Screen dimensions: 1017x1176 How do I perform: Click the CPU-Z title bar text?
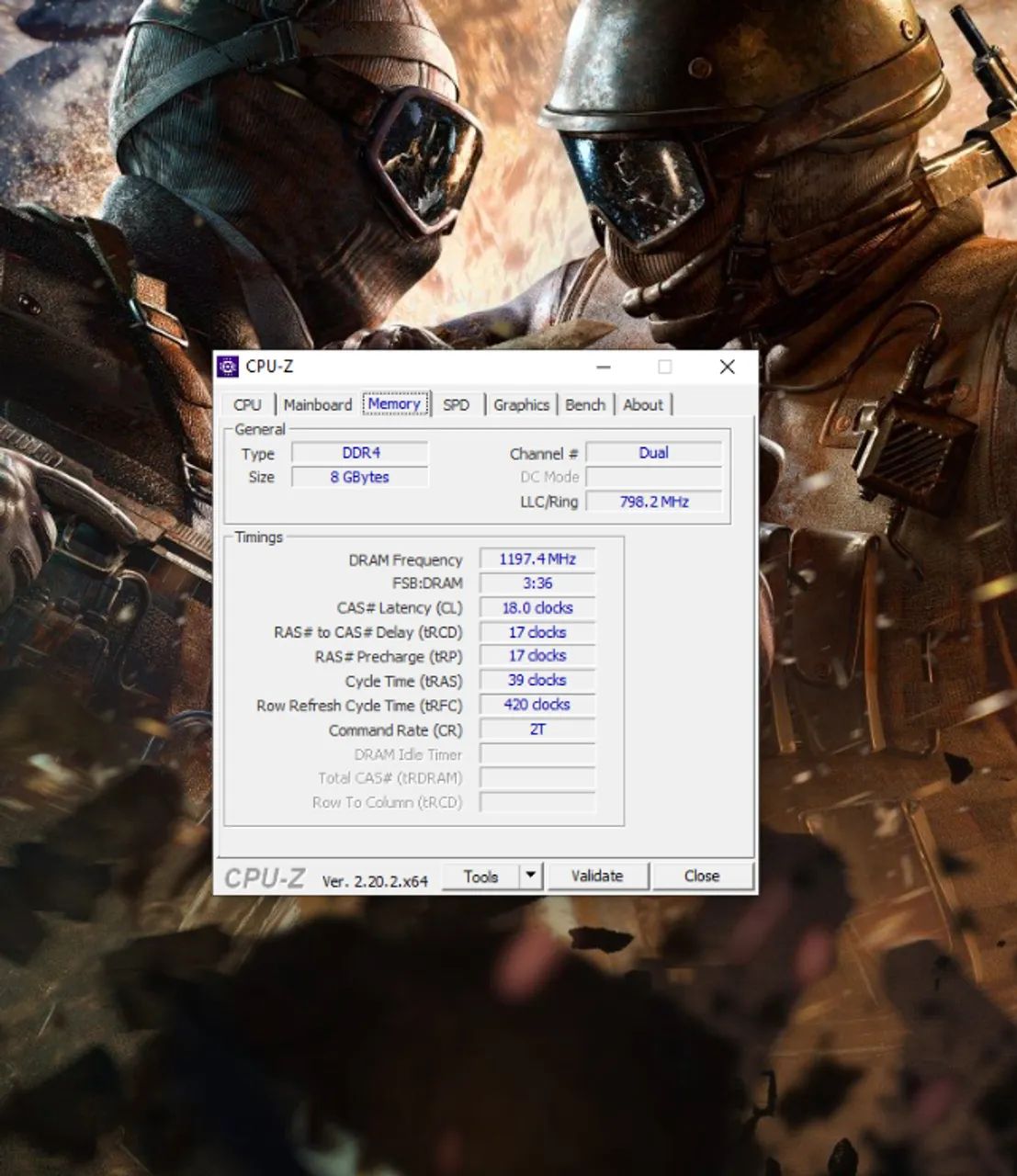point(269,367)
